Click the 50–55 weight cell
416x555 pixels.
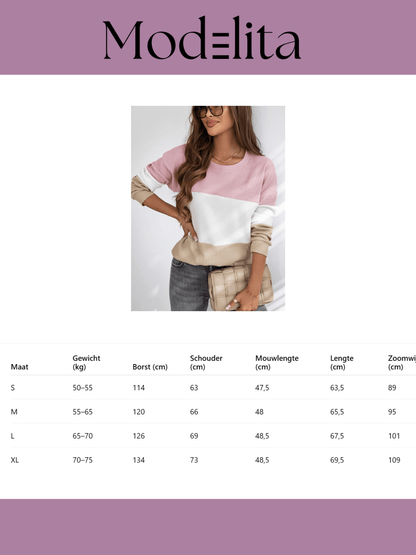[x=82, y=388]
